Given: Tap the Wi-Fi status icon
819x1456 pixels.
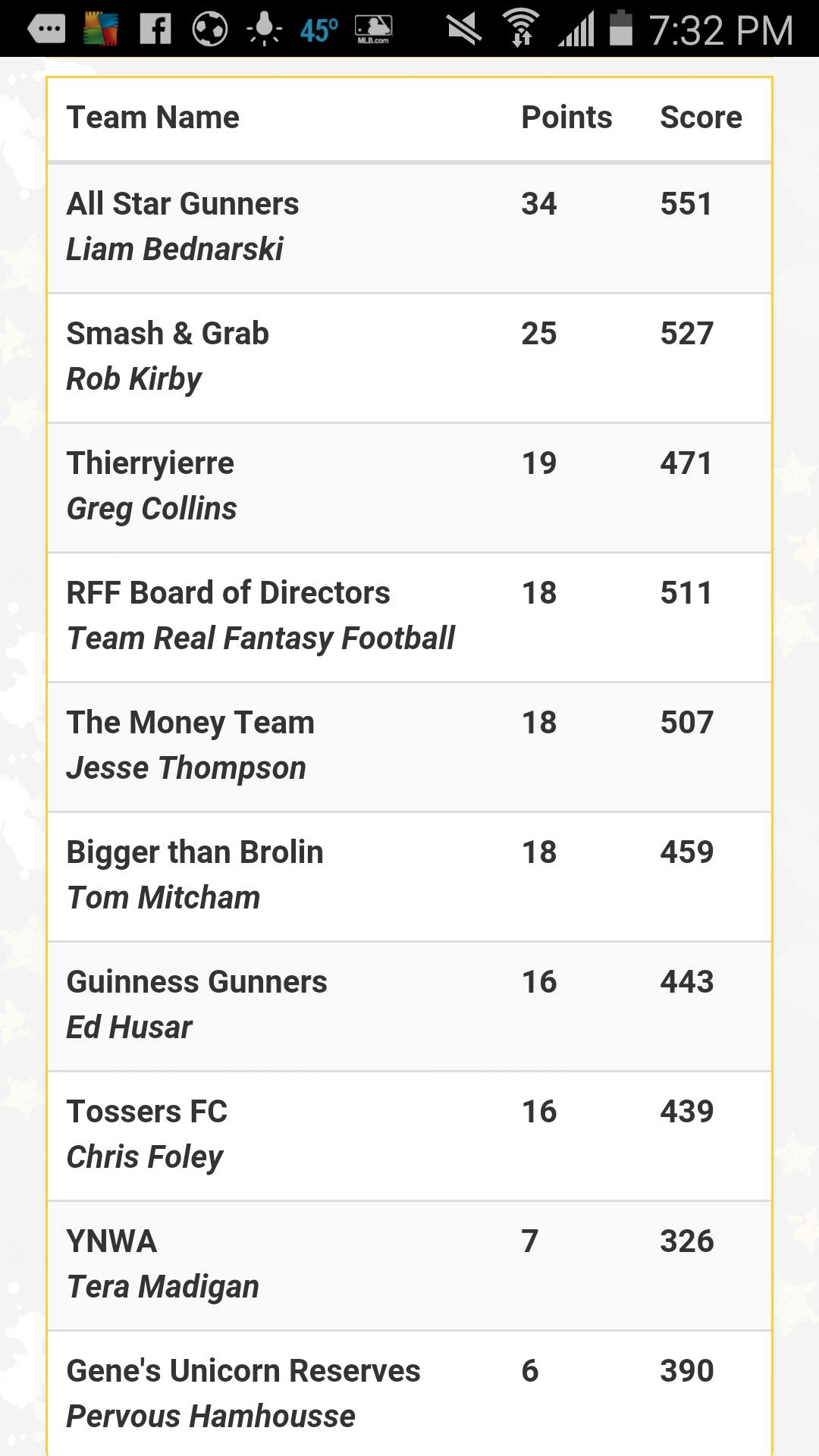Looking at the screenshot, I should [x=521, y=28].
